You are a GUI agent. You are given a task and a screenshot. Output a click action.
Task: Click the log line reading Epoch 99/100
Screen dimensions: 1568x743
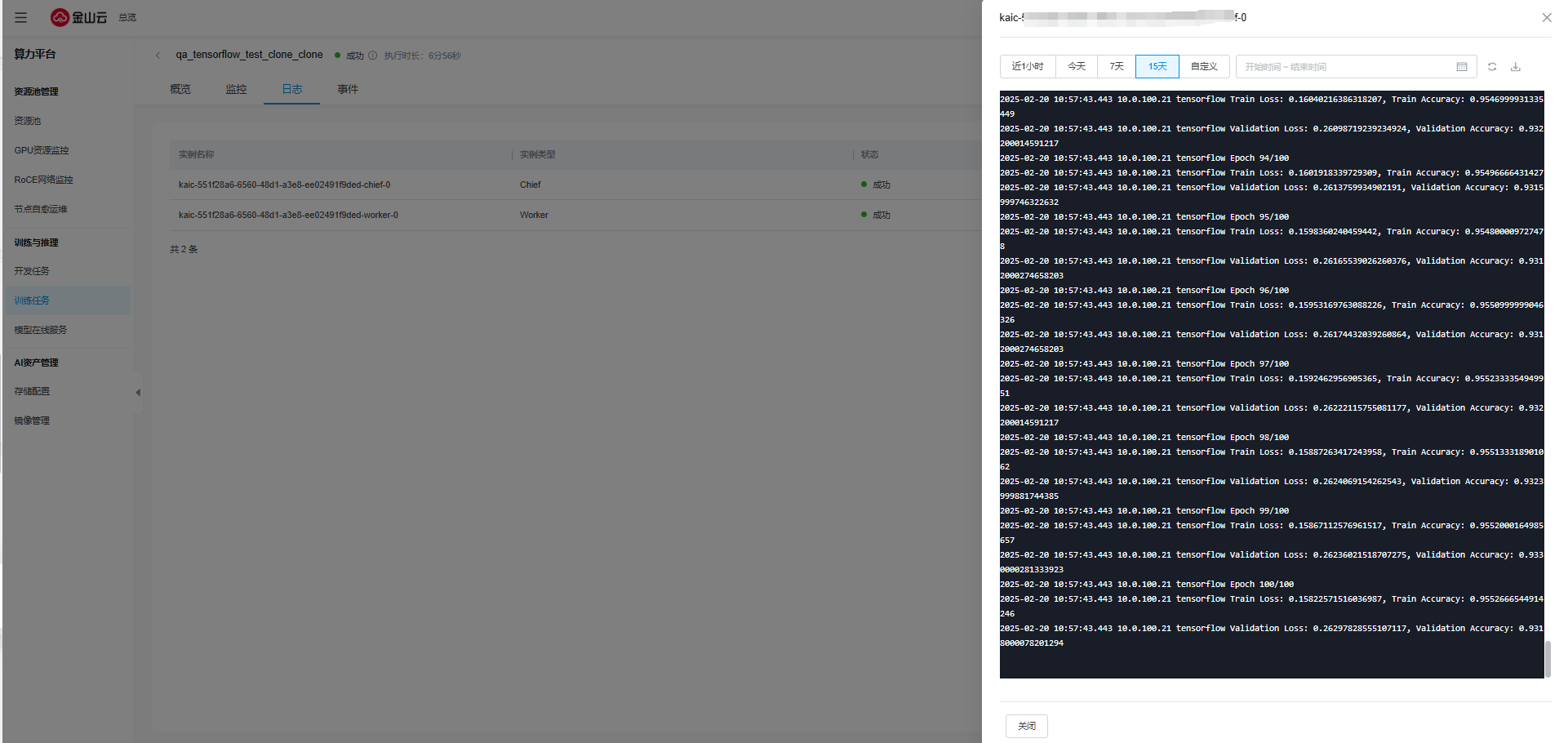pyautogui.click(x=1144, y=511)
